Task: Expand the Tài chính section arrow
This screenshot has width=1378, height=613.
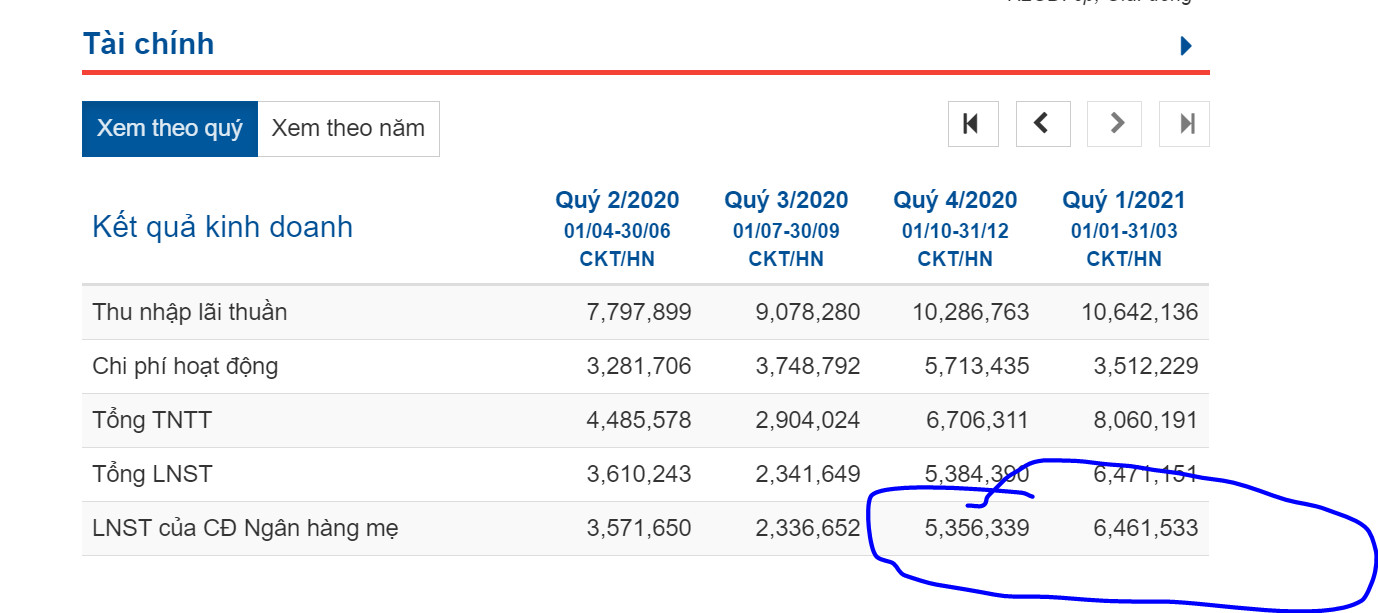Action: pos(1186,45)
